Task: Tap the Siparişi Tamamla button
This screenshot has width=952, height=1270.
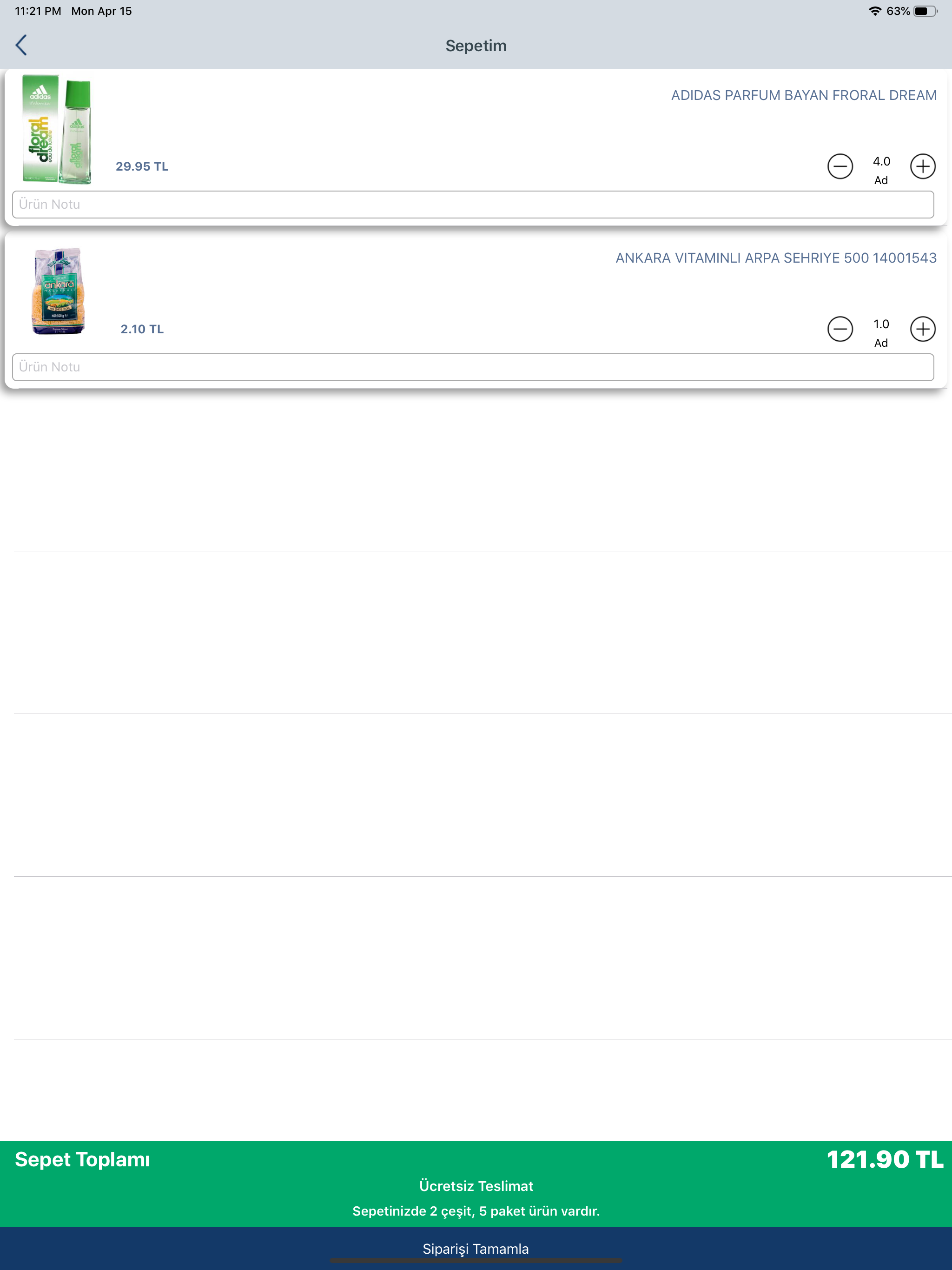Action: point(476,1248)
